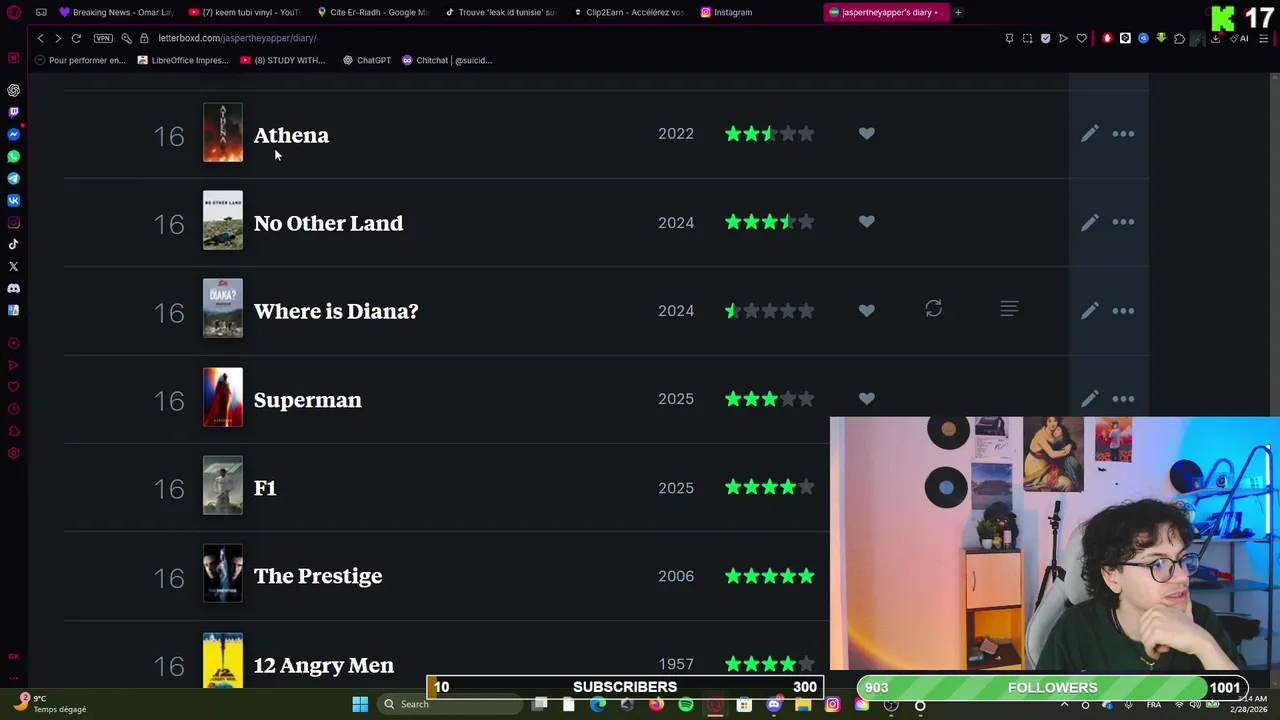
Task: Switch to Breaking News browser tab
Action: pos(116,12)
